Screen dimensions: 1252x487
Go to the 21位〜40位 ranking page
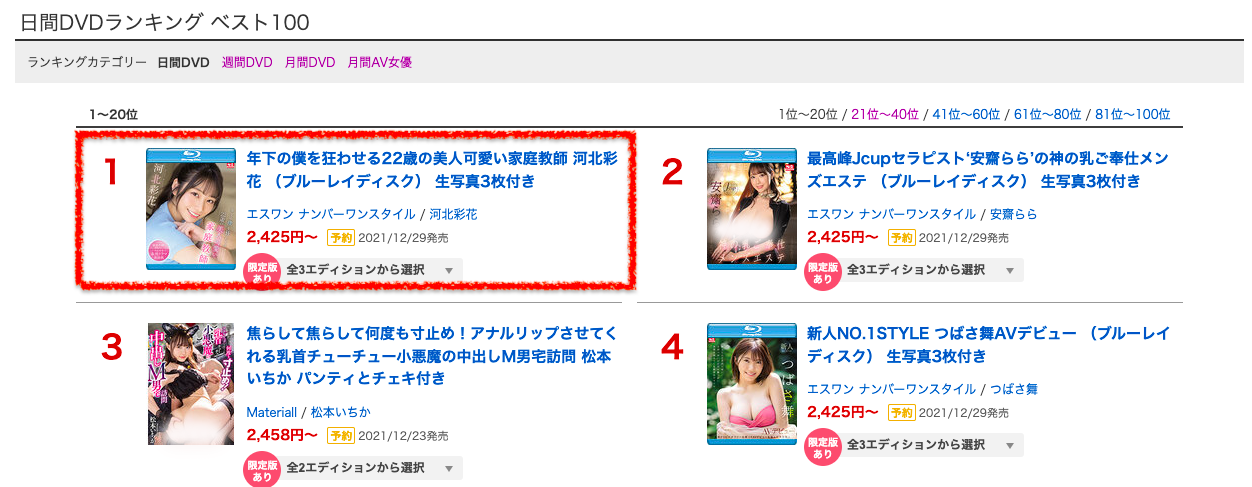coord(885,114)
